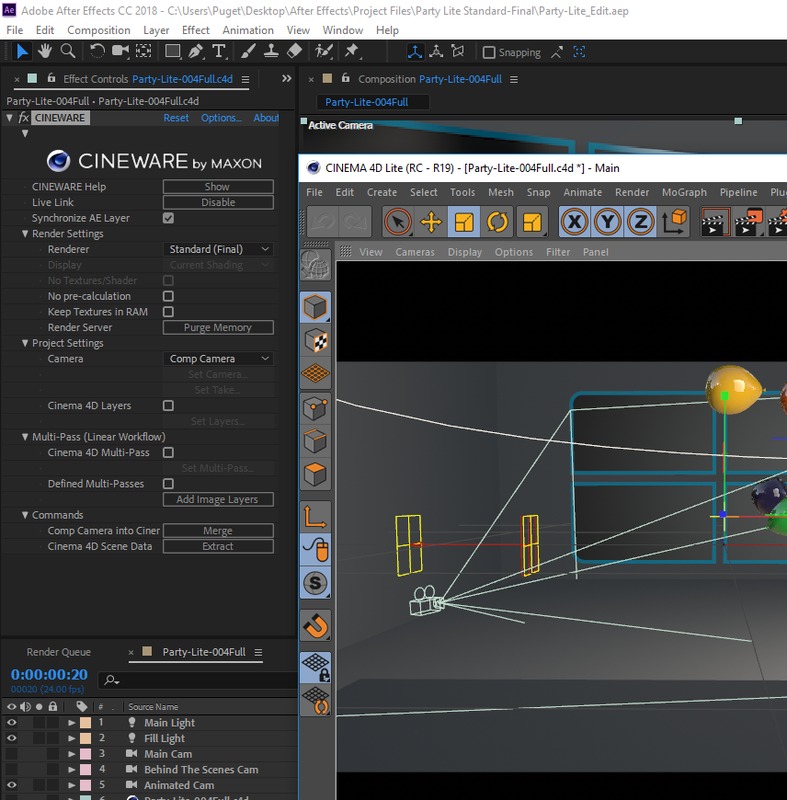
Task: Open the Renderer dropdown
Action: click(218, 249)
